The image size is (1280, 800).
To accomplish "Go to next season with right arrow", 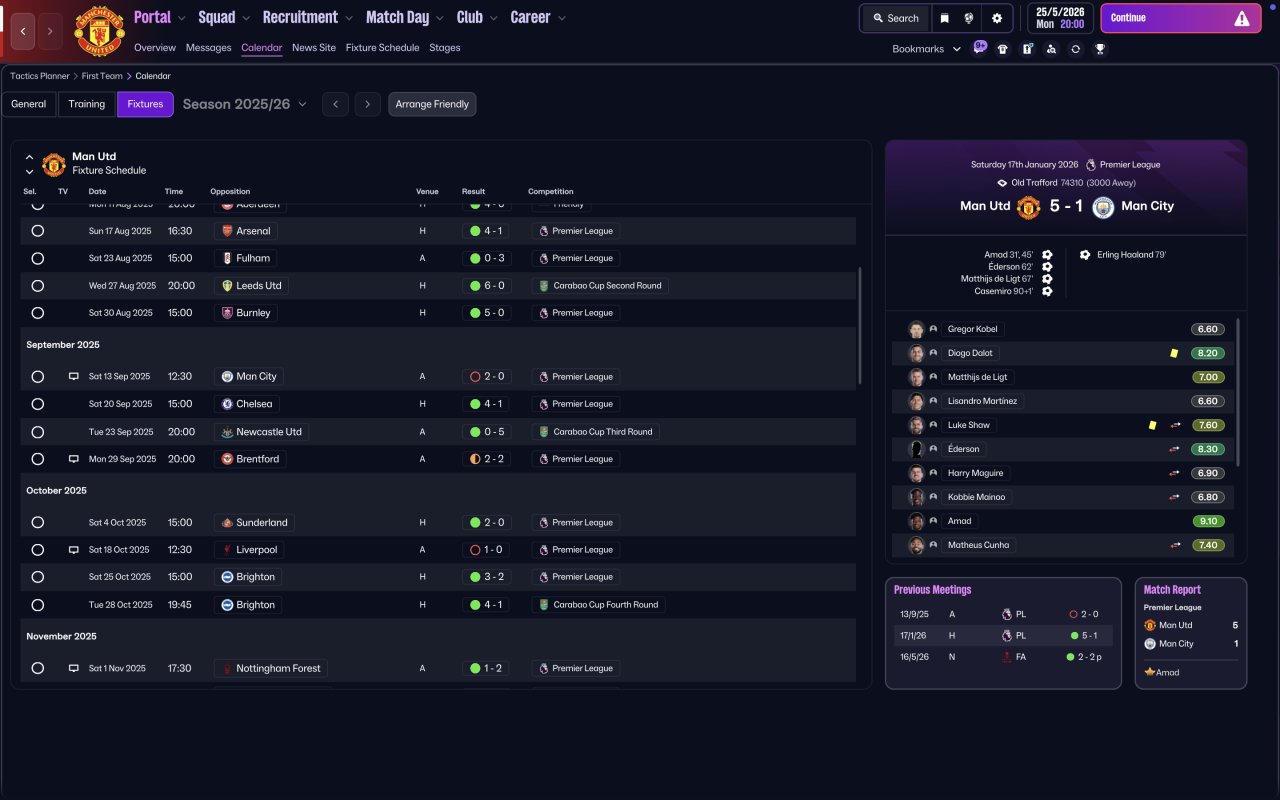I will (x=368, y=104).
